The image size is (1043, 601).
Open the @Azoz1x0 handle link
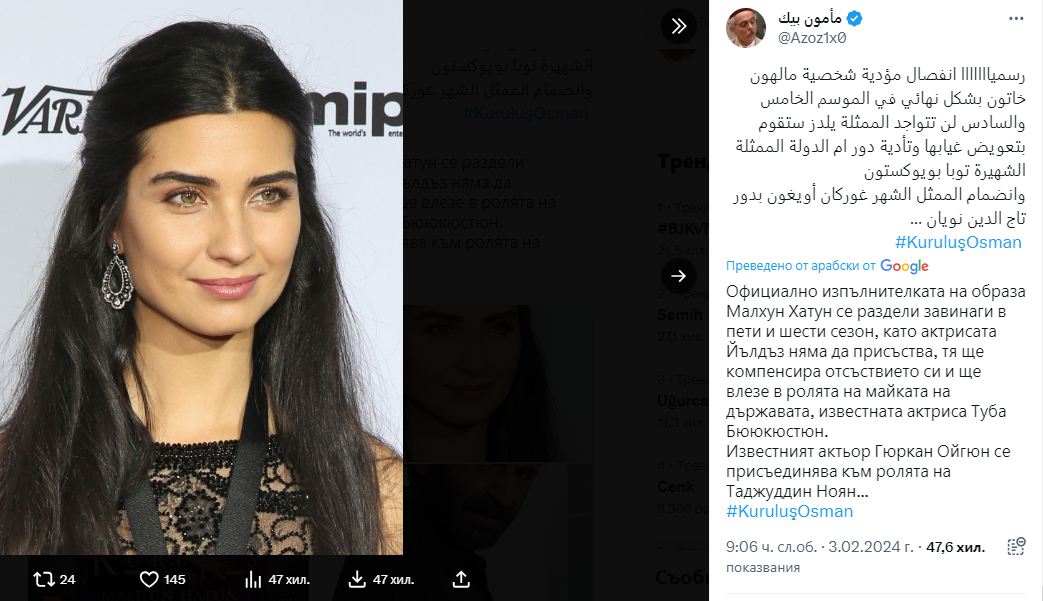(812, 38)
